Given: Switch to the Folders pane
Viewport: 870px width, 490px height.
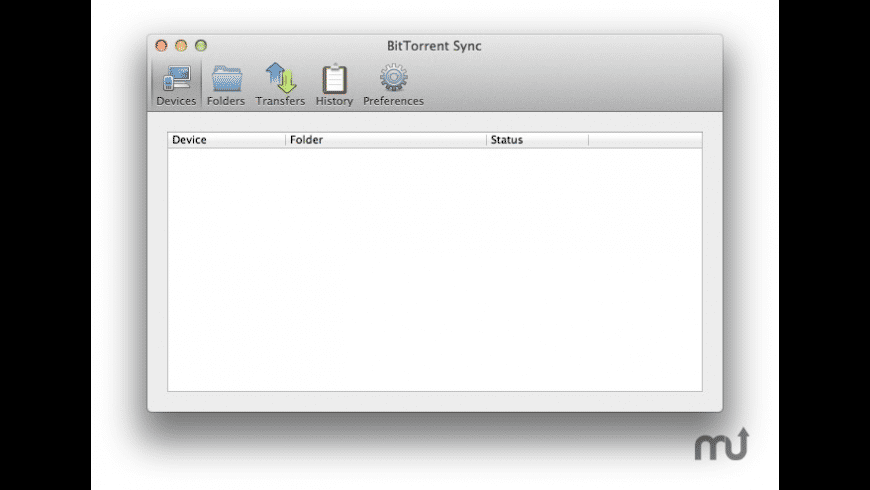Looking at the screenshot, I should [226, 85].
